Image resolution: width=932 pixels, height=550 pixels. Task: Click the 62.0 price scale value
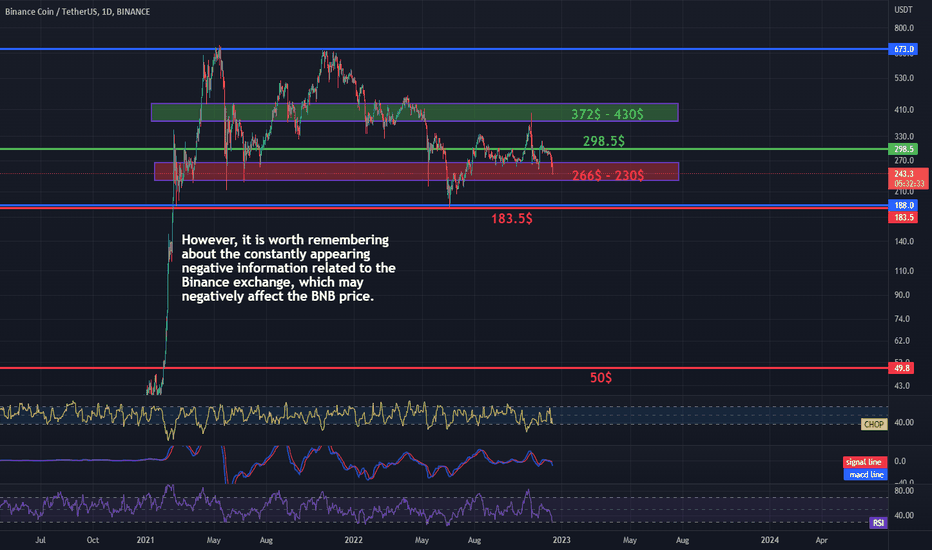click(902, 341)
